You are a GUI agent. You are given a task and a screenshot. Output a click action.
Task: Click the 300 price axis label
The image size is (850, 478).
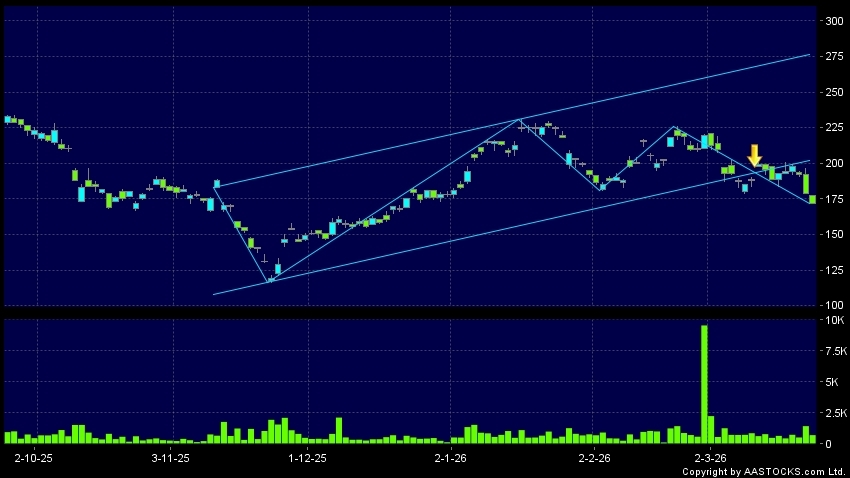point(832,20)
